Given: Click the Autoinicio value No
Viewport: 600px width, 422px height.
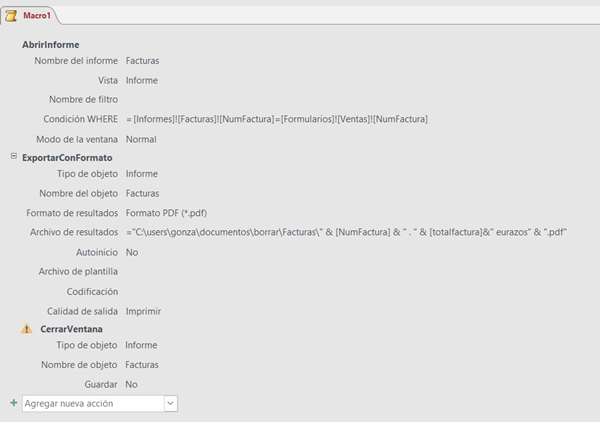Looking at the screenshot, I should tap(132, 252).
